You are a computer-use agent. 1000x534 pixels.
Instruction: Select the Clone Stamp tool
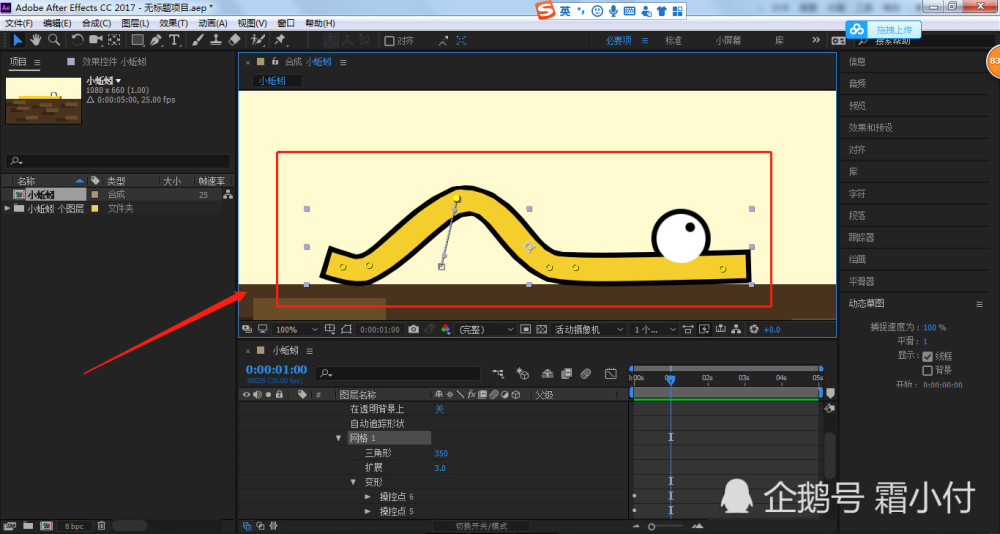tap(216, 40)
